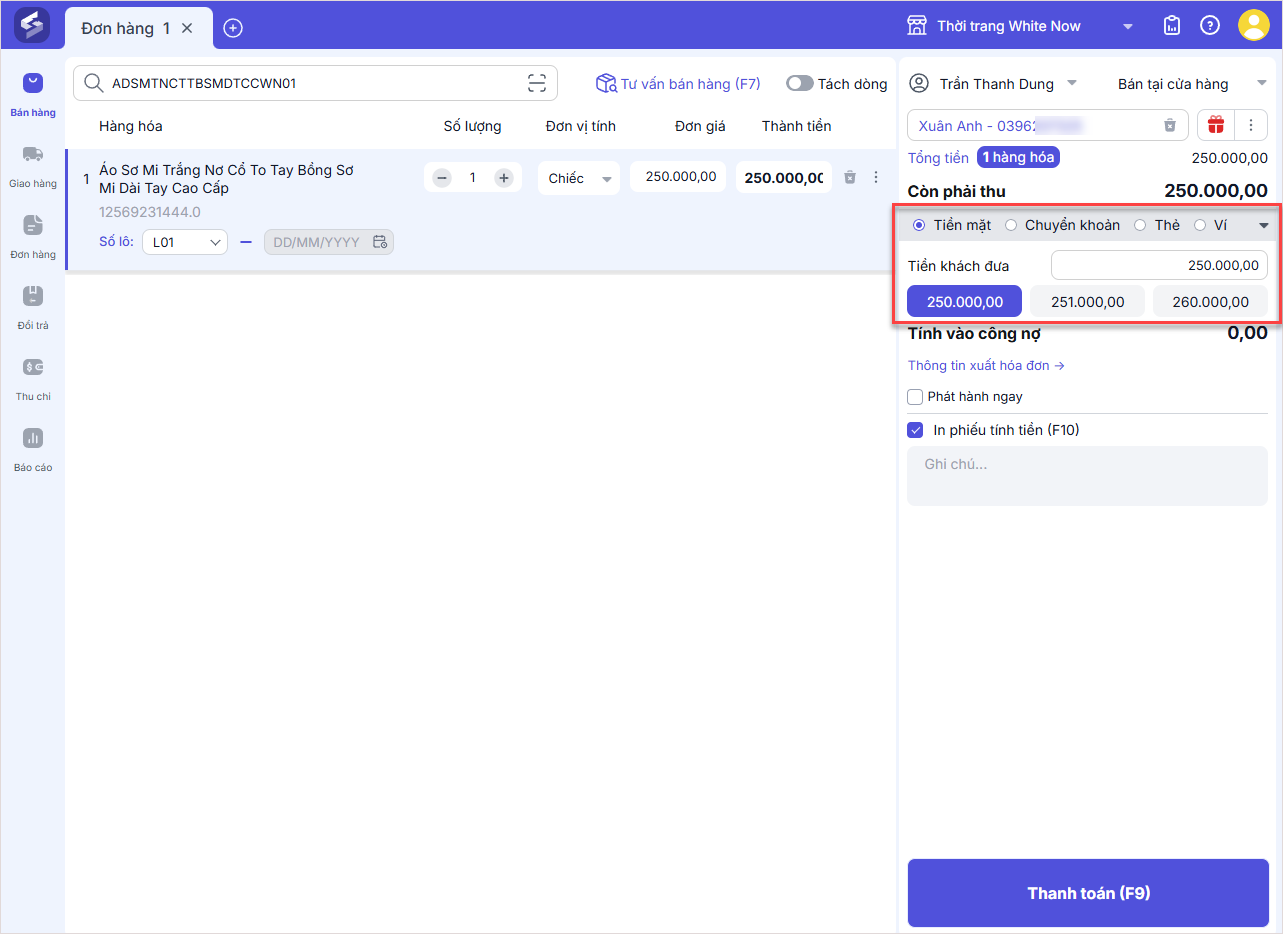Open the expiry date calendar picker

[380, 242]
